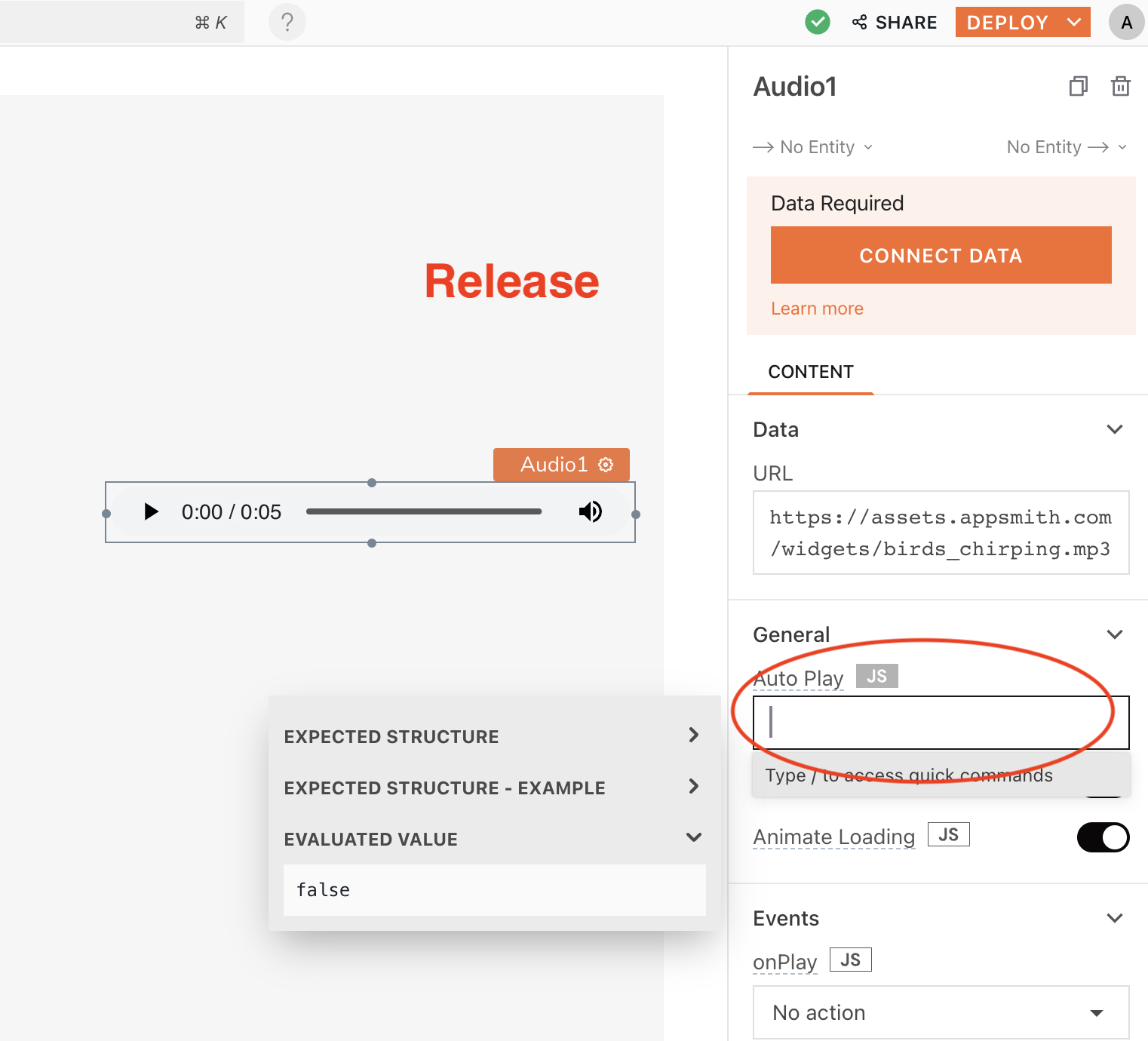Viewport: 1148px width, 1041px height.
Task: Click the audio progress slider
Action: pos(424,511)
